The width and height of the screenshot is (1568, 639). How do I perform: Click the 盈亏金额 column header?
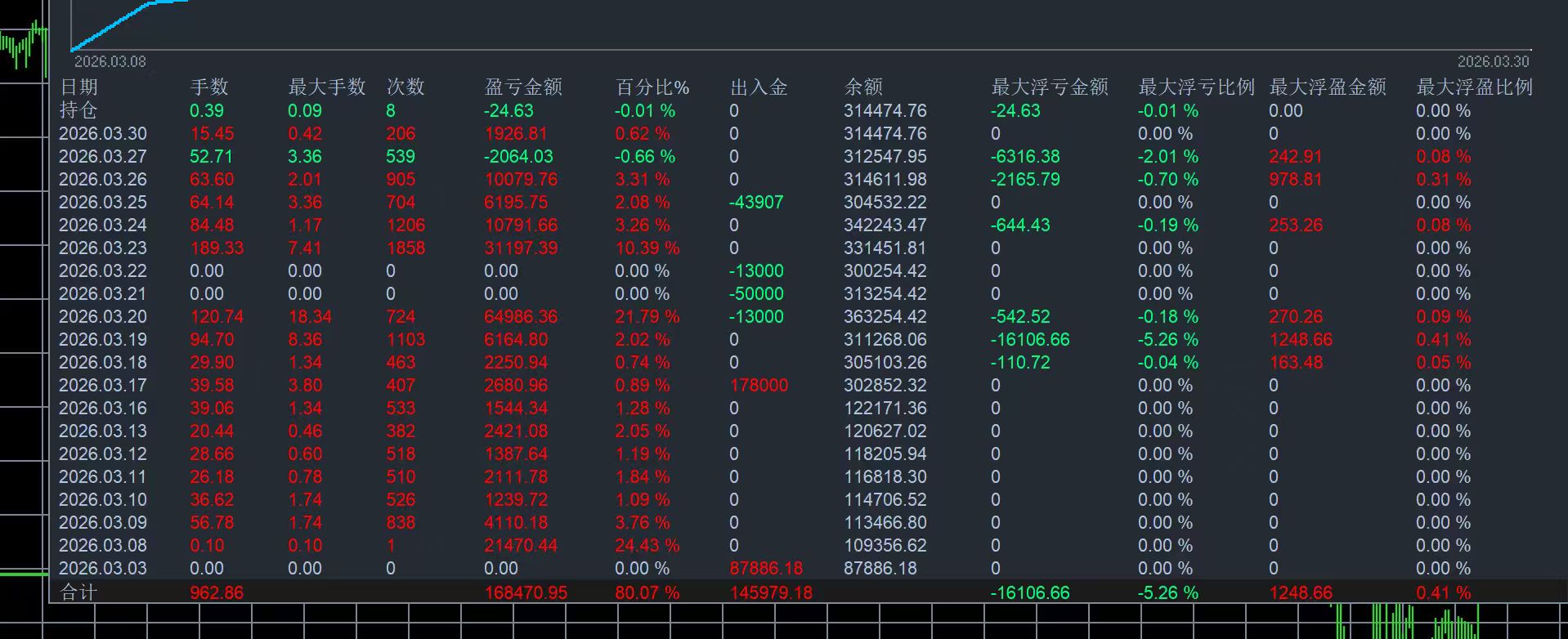(523, 87)
